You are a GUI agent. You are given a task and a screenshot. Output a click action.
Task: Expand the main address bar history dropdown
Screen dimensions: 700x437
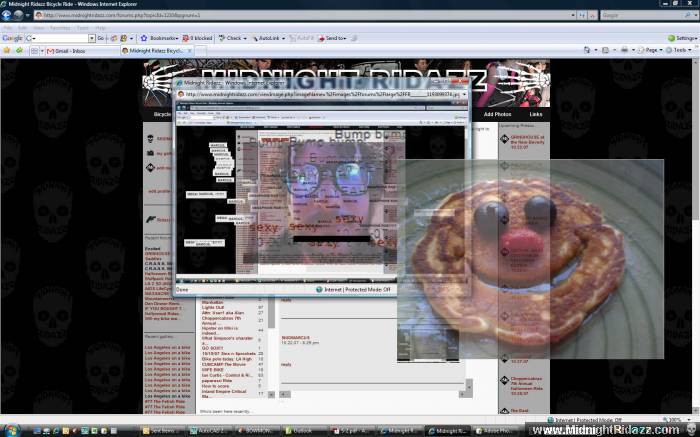point(573,15)
